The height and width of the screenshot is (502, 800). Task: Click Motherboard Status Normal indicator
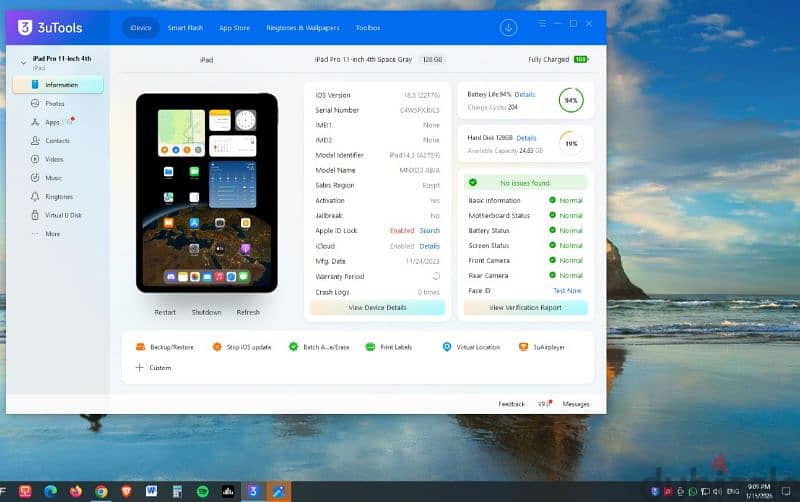pos(566,215)
